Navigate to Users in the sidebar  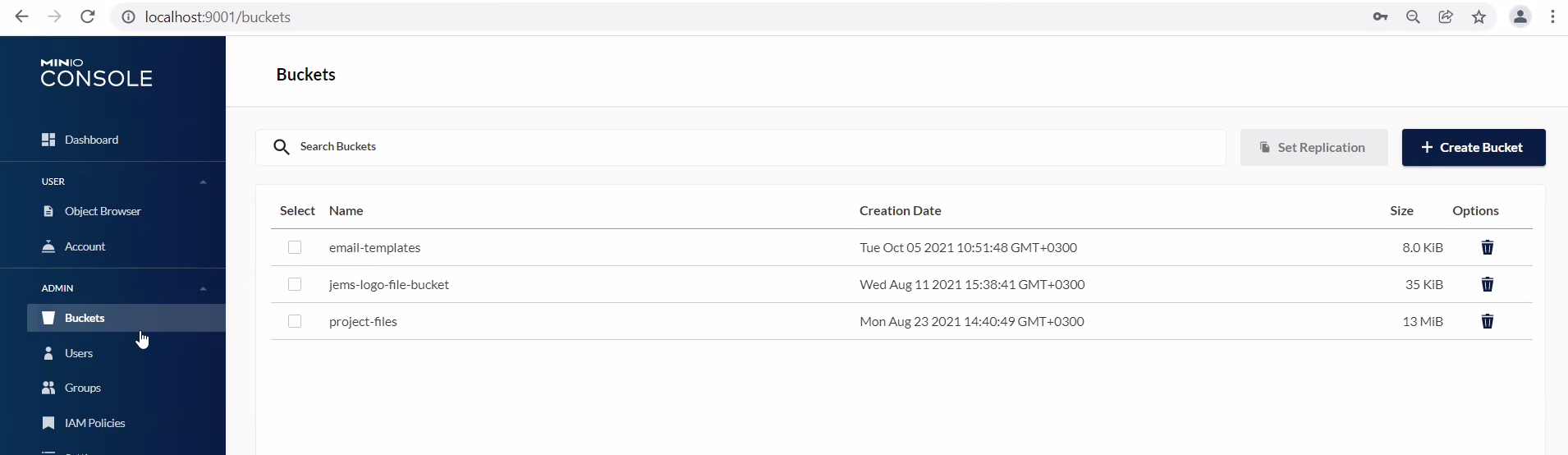[x=79, y=353]
